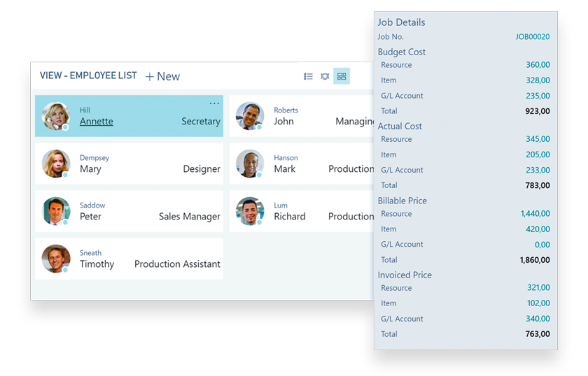Open Invoiced Price G/L Account value 340,00
The height and width of the screenshot is (376, 588).
538,319
